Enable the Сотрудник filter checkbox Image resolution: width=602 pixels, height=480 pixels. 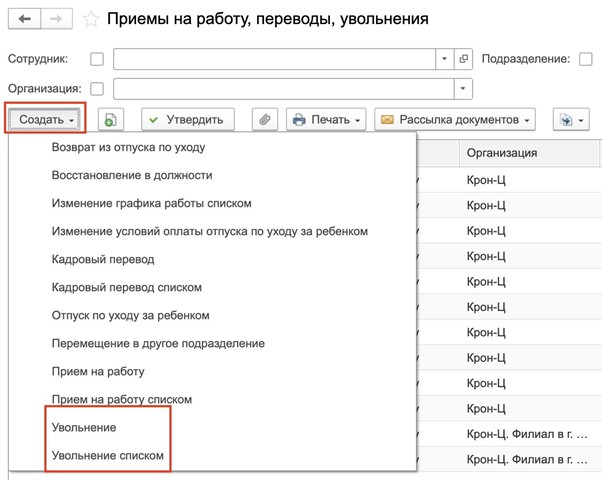click(97, 59)
